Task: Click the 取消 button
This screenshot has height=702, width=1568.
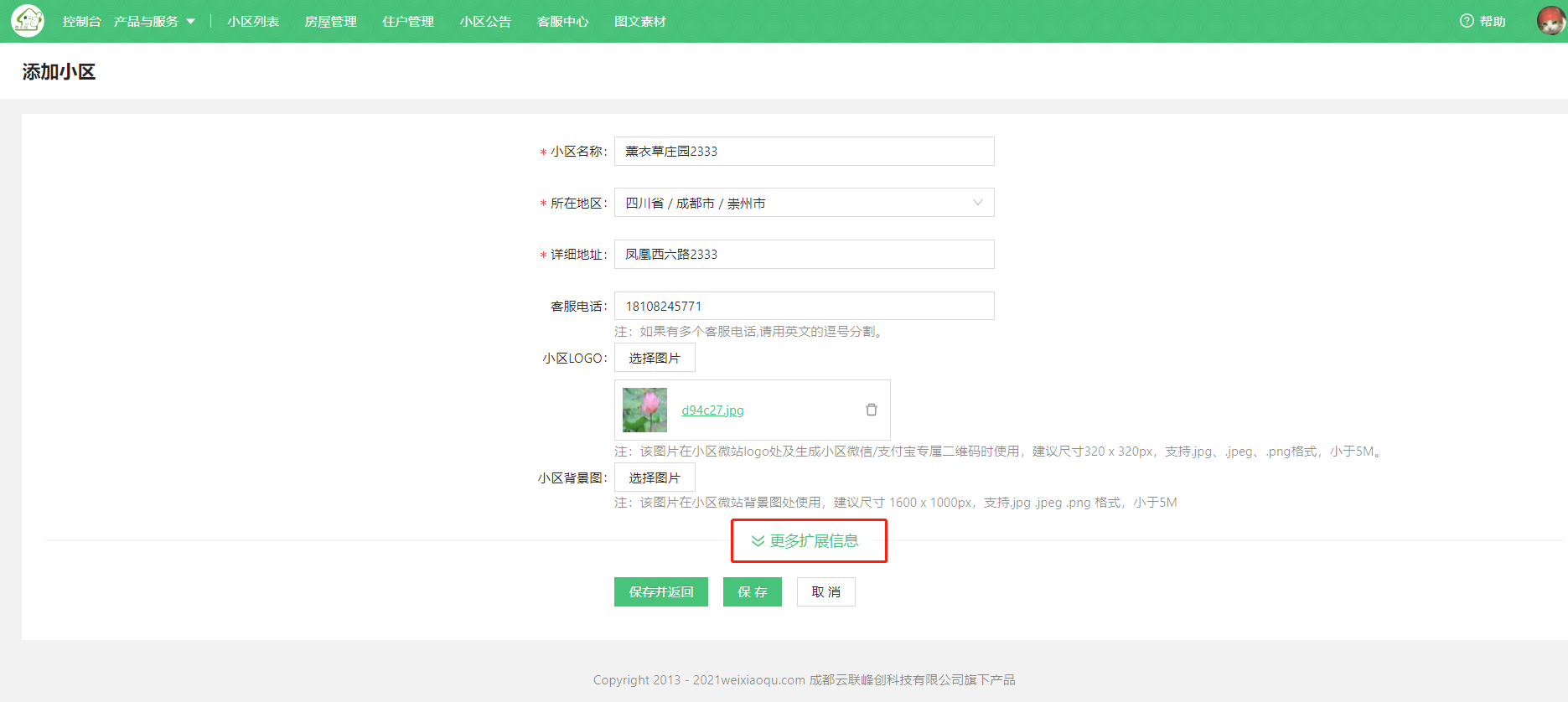Action: [825, 591]
